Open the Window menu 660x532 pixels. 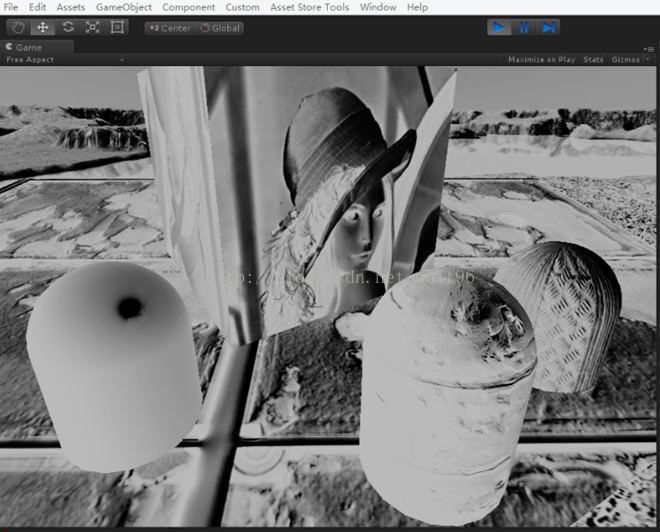pyautogui.click(x=378, y=7)
